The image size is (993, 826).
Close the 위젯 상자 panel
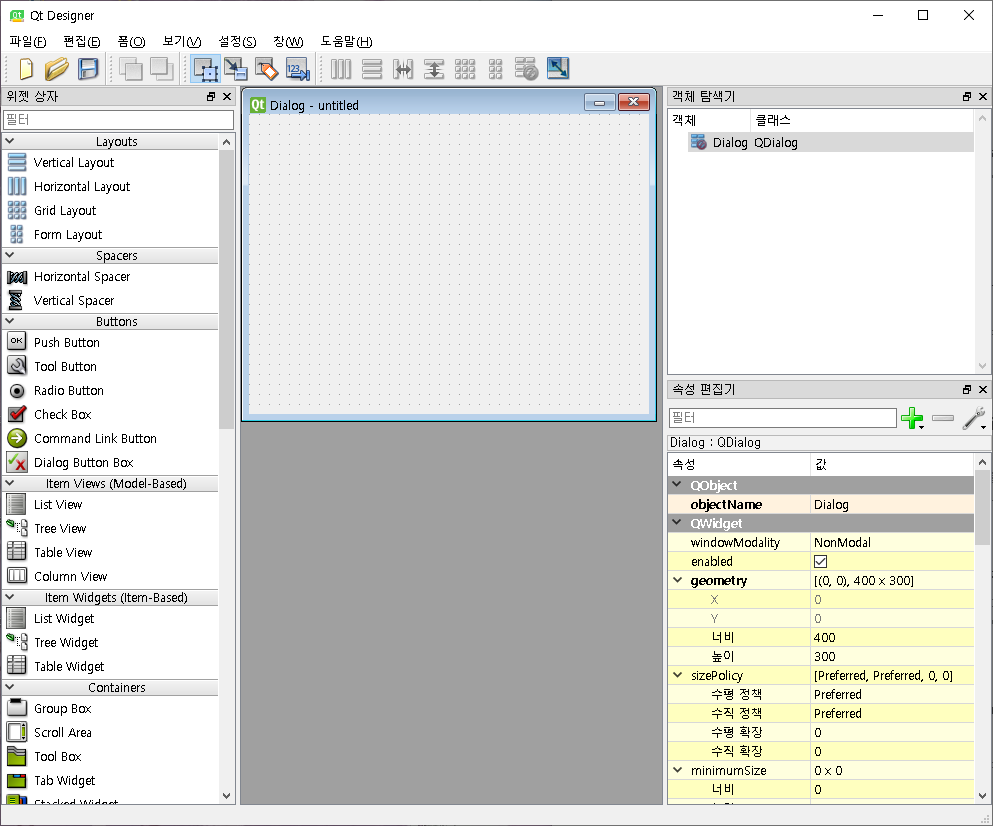coord(227,96)
